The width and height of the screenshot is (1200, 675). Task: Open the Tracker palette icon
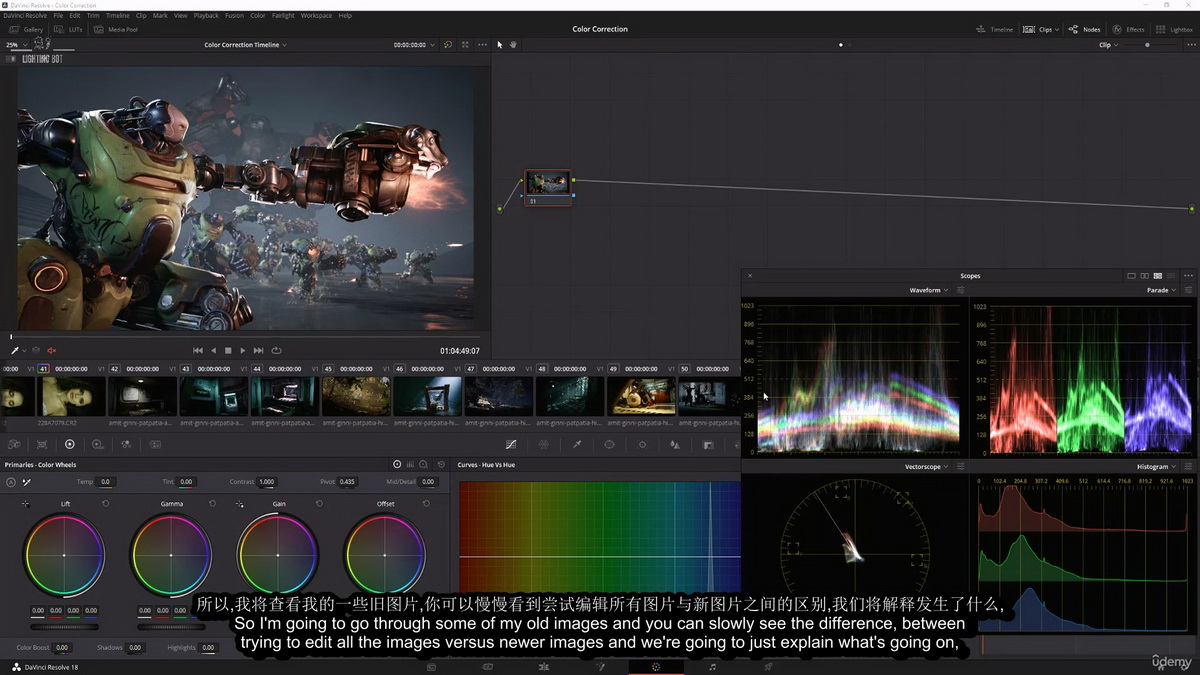642,444
